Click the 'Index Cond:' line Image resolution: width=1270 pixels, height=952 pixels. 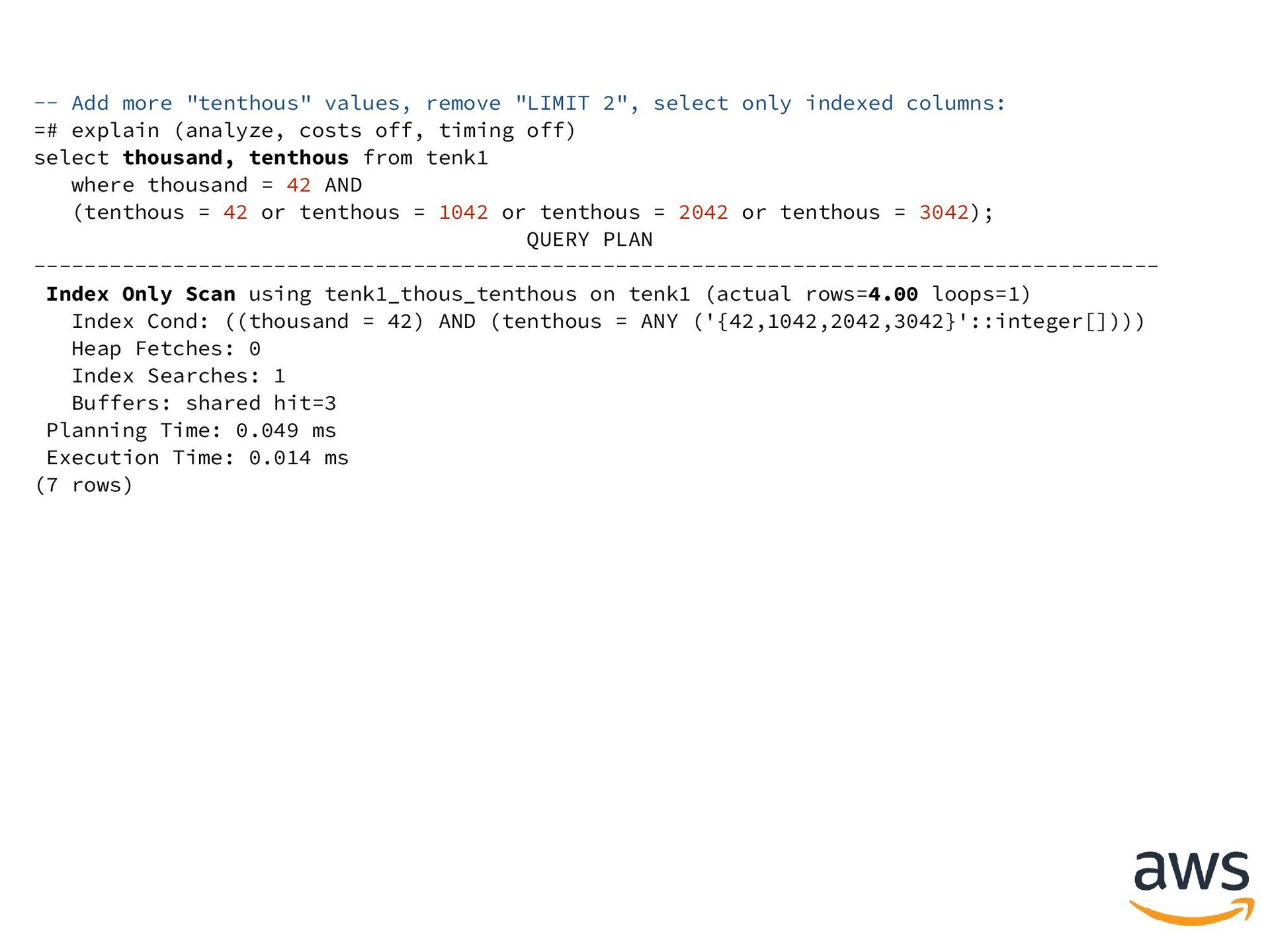click(x=607, y=321)
